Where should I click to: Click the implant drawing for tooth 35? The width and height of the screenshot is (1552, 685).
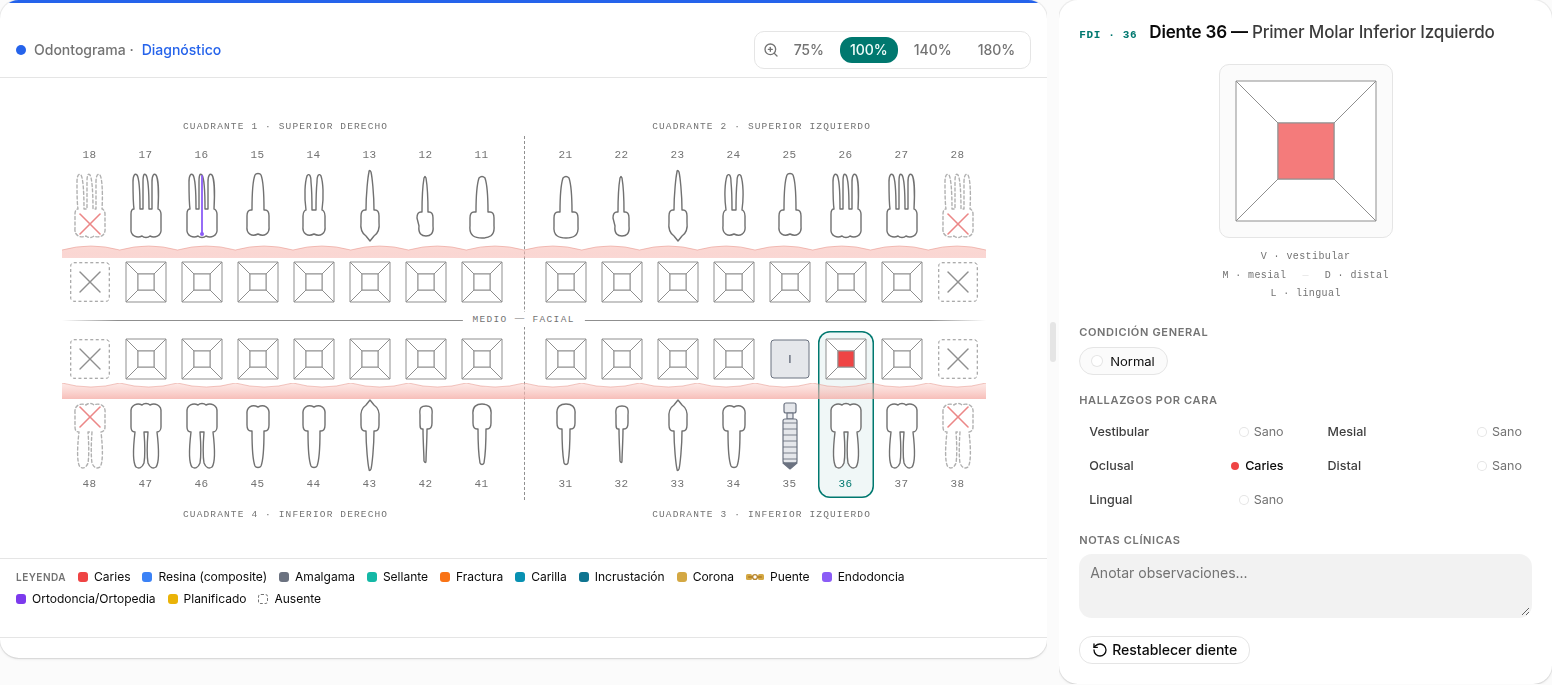pos(790,436)
